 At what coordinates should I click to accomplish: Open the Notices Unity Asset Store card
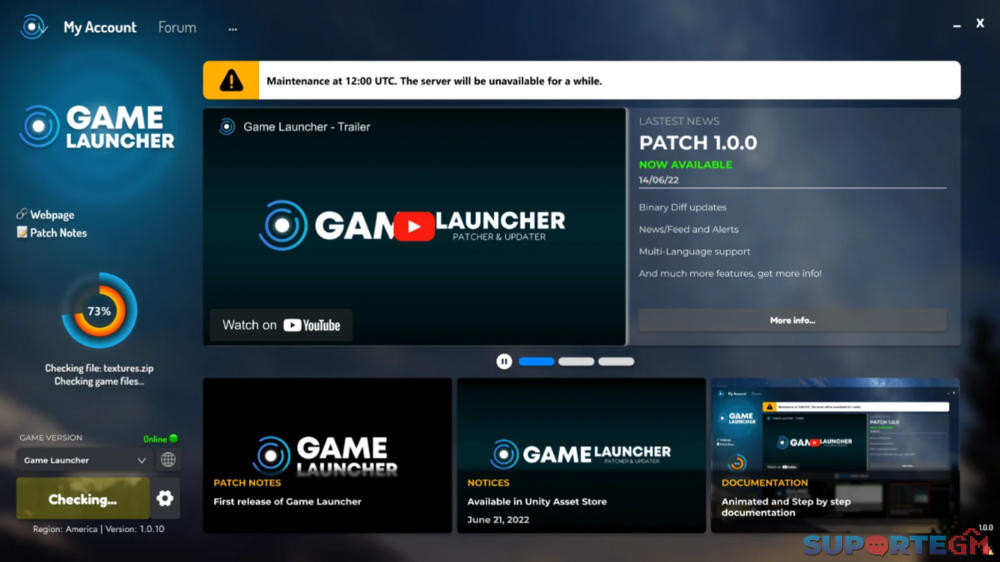[581, 455]
